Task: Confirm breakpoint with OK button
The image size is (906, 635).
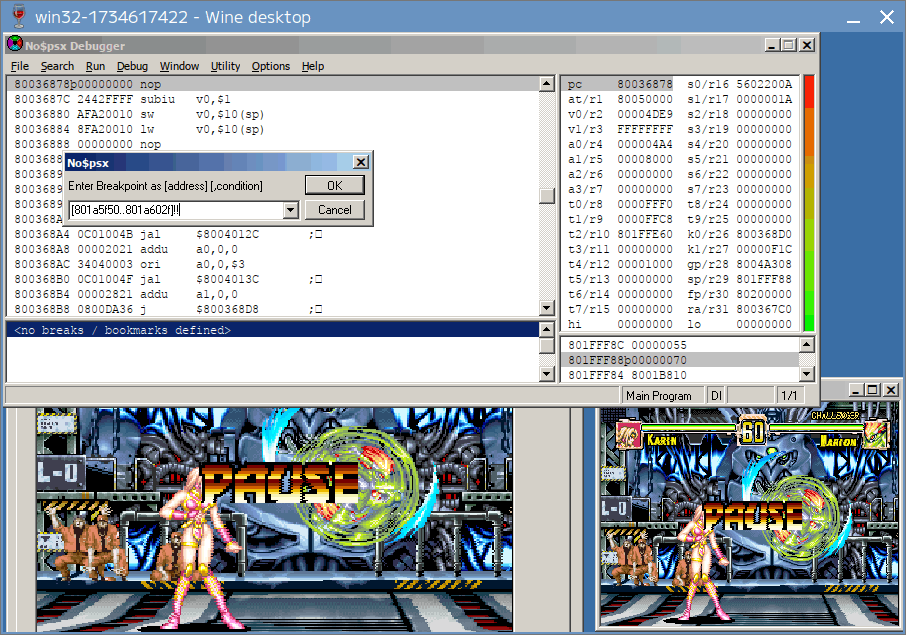Action: click(335, 185)
